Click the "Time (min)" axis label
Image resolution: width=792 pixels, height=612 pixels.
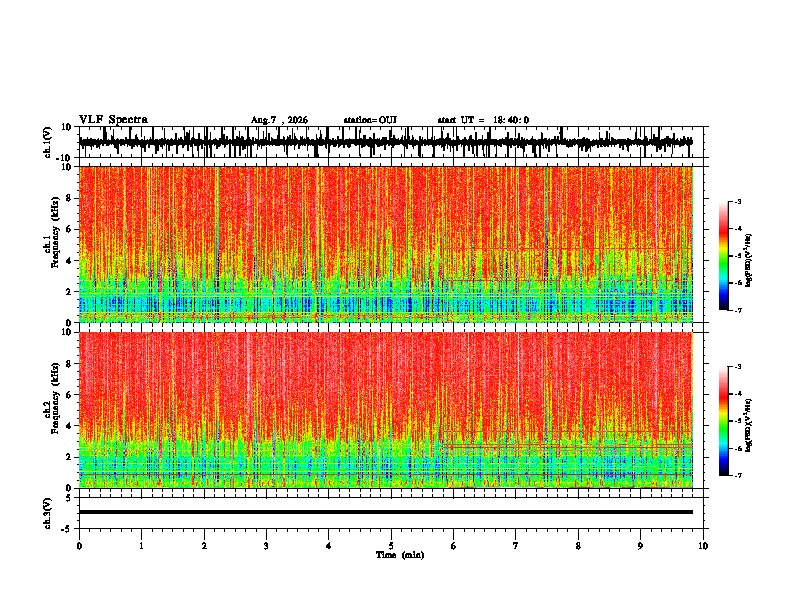tap(400, 555)
